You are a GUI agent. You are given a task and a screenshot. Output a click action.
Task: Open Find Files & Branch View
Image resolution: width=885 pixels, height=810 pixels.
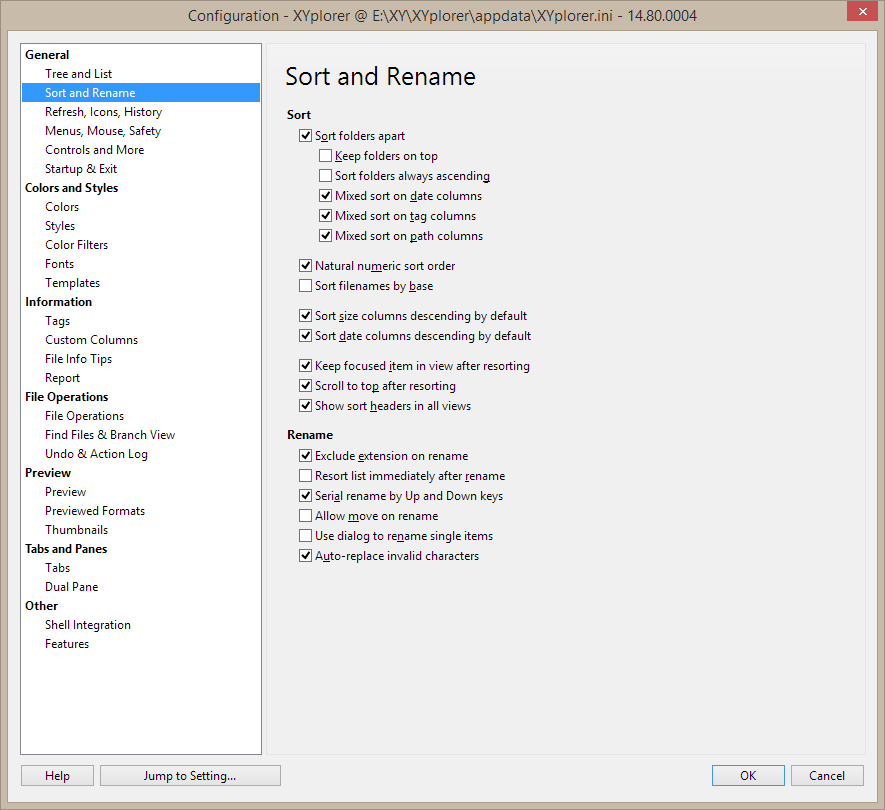coord(109,435)
